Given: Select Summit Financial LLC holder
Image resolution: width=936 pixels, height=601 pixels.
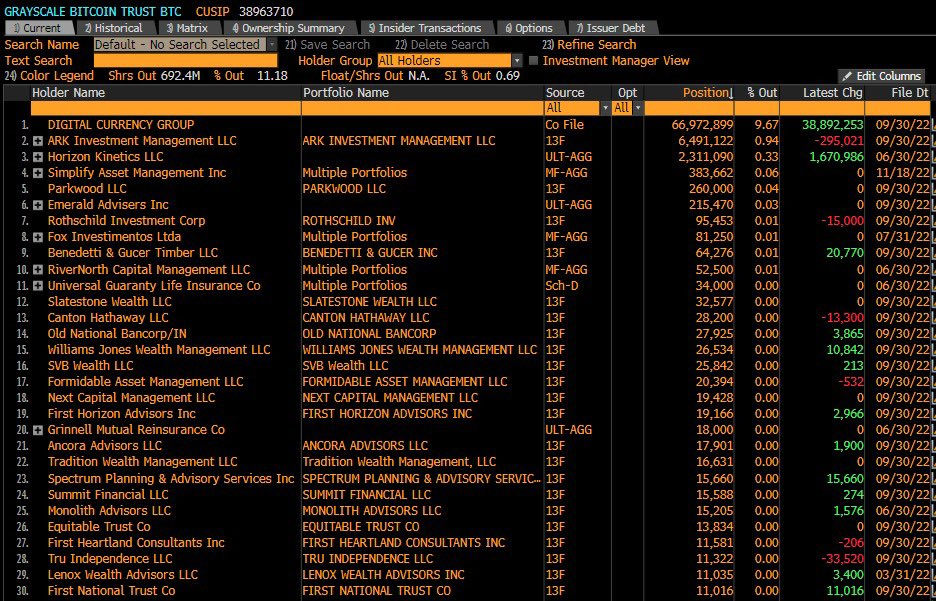Looking at the screenshot, I should coord(108,495).
